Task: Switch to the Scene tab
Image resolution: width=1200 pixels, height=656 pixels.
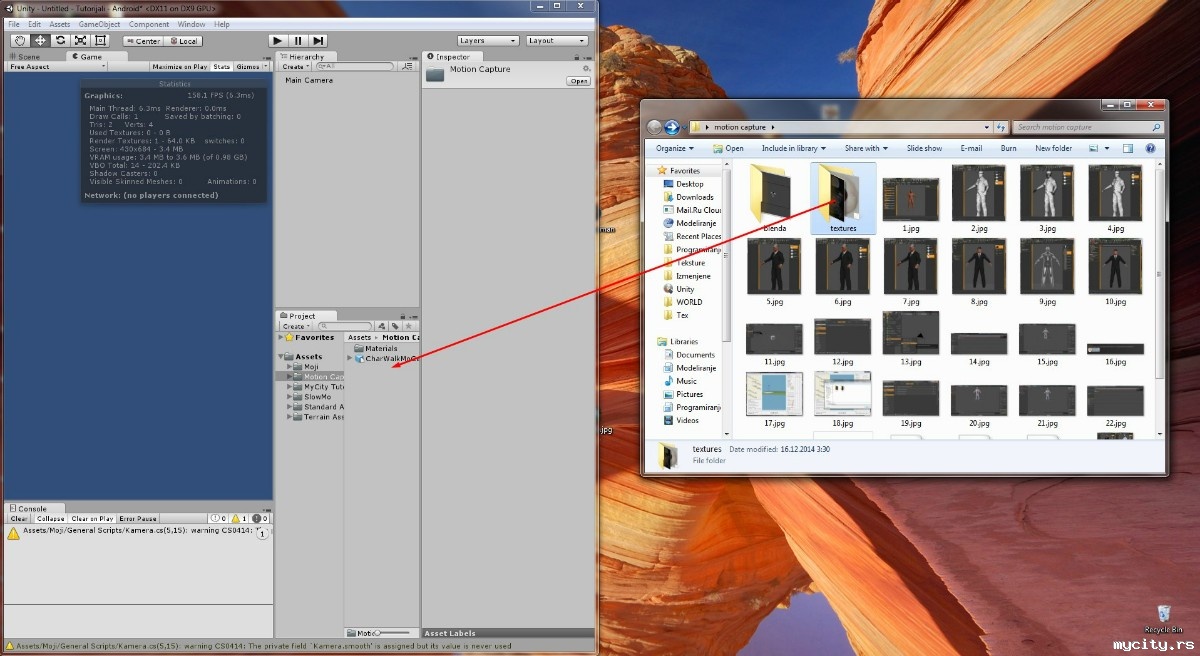Action: point(29,57)
